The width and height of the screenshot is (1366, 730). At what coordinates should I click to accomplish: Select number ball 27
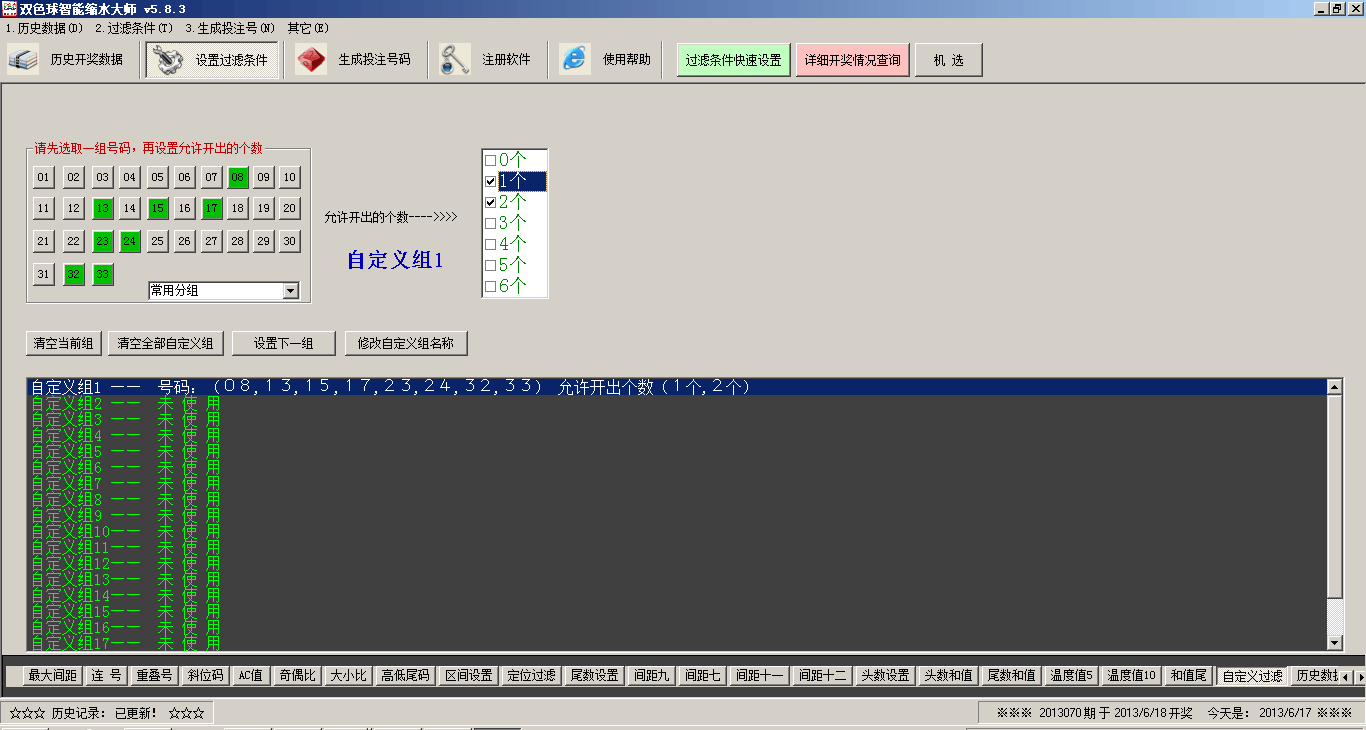point(211,241)
